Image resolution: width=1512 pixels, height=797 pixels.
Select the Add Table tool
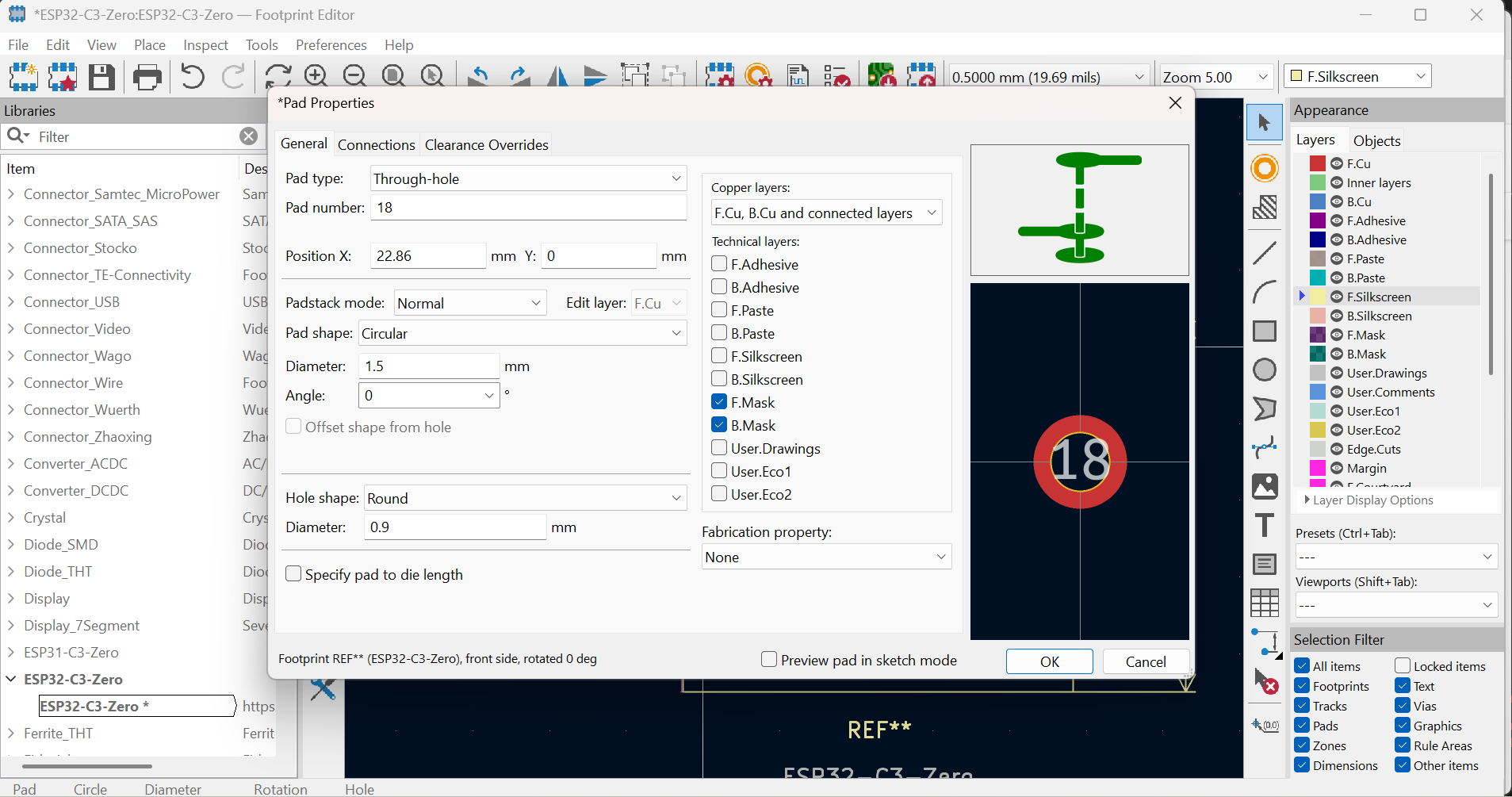[x=1265, y=603]
